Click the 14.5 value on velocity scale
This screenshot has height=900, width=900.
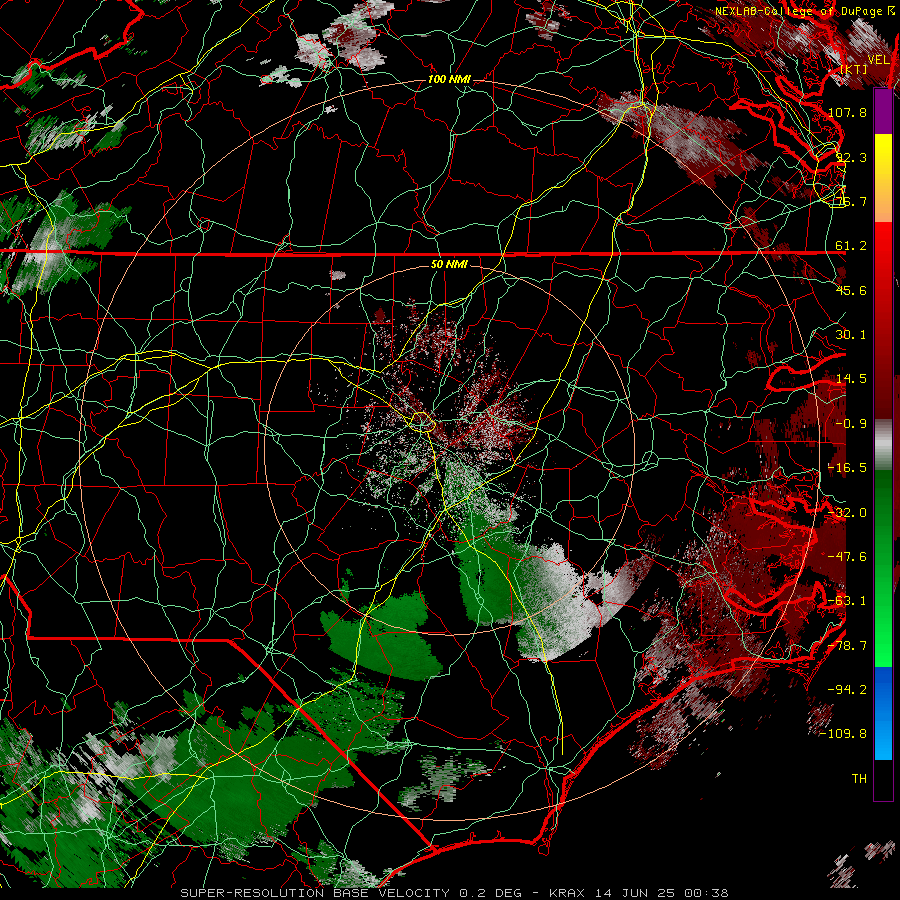[x=851, y=379]
